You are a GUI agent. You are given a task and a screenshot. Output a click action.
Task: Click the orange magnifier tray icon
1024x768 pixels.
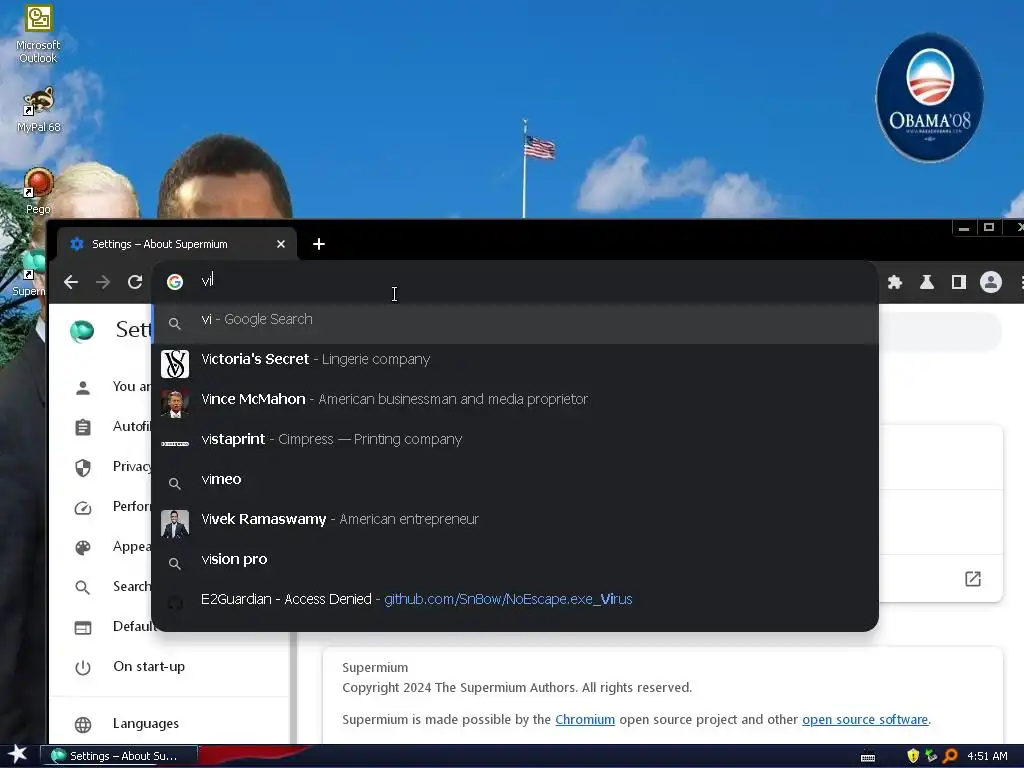(x=950, y=756)
